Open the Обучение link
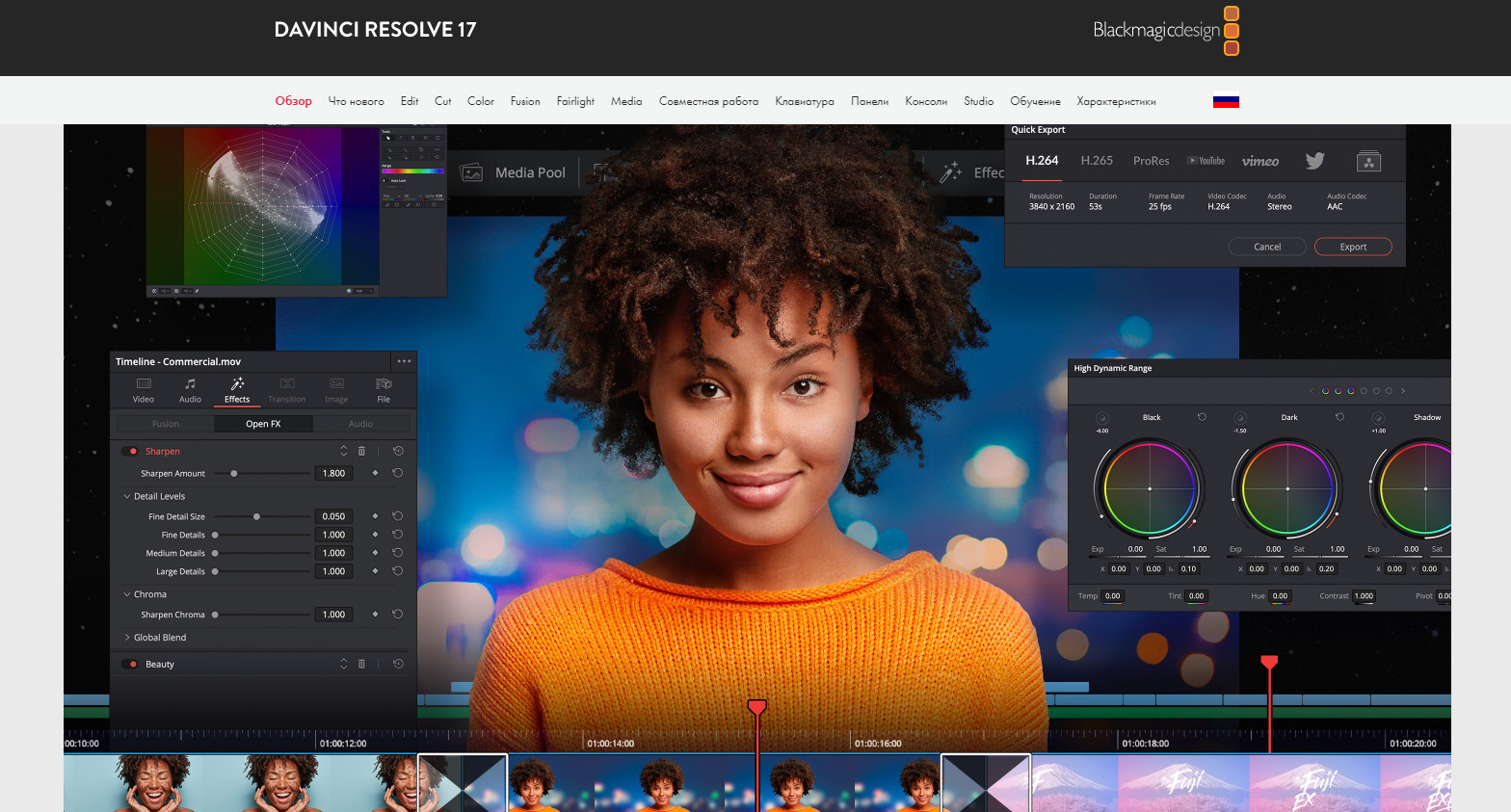The width and height of the screenshot is (1511, 812). coord(1035,101)
